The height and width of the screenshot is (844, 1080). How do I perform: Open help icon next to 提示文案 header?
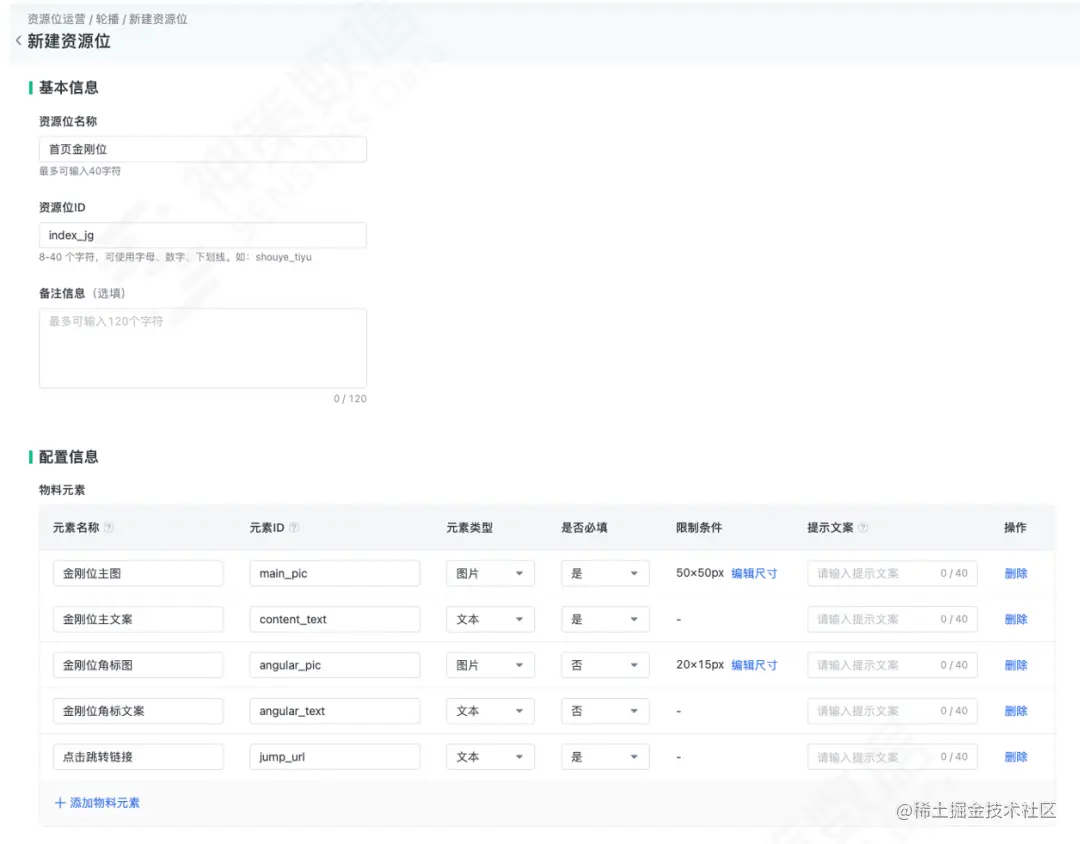pos(863,528)
